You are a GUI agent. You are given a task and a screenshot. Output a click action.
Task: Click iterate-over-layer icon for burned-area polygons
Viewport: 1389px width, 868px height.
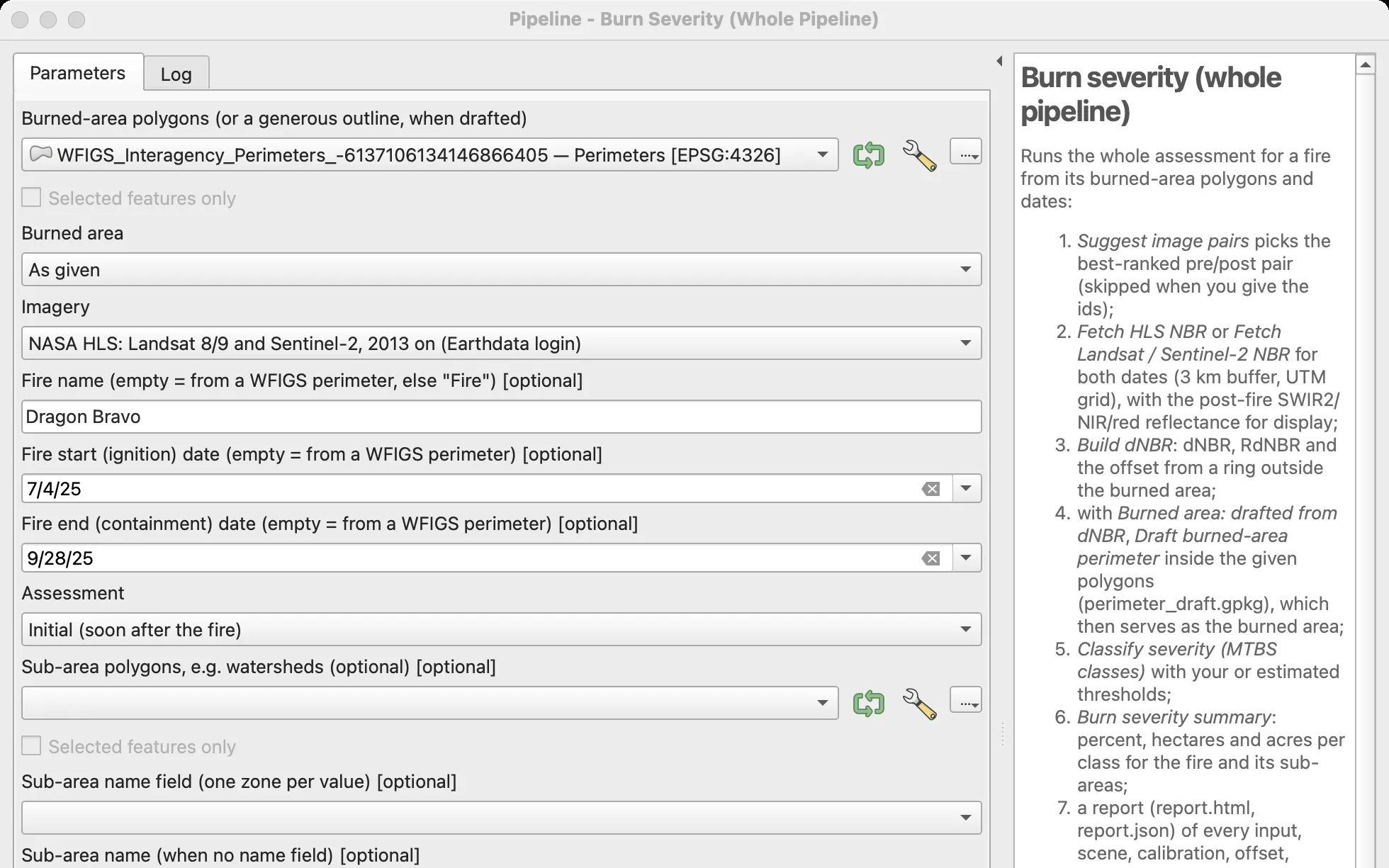click(868, 154)
